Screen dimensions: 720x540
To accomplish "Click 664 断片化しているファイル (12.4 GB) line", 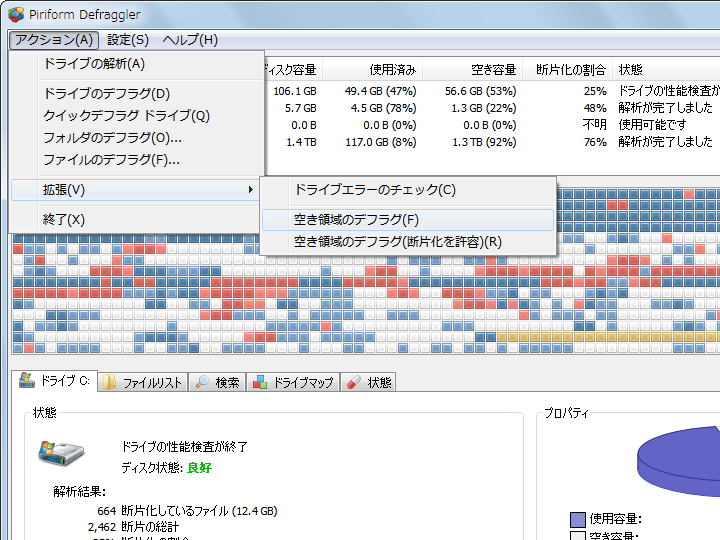I will pyautogui.click(x=187, y=511).
